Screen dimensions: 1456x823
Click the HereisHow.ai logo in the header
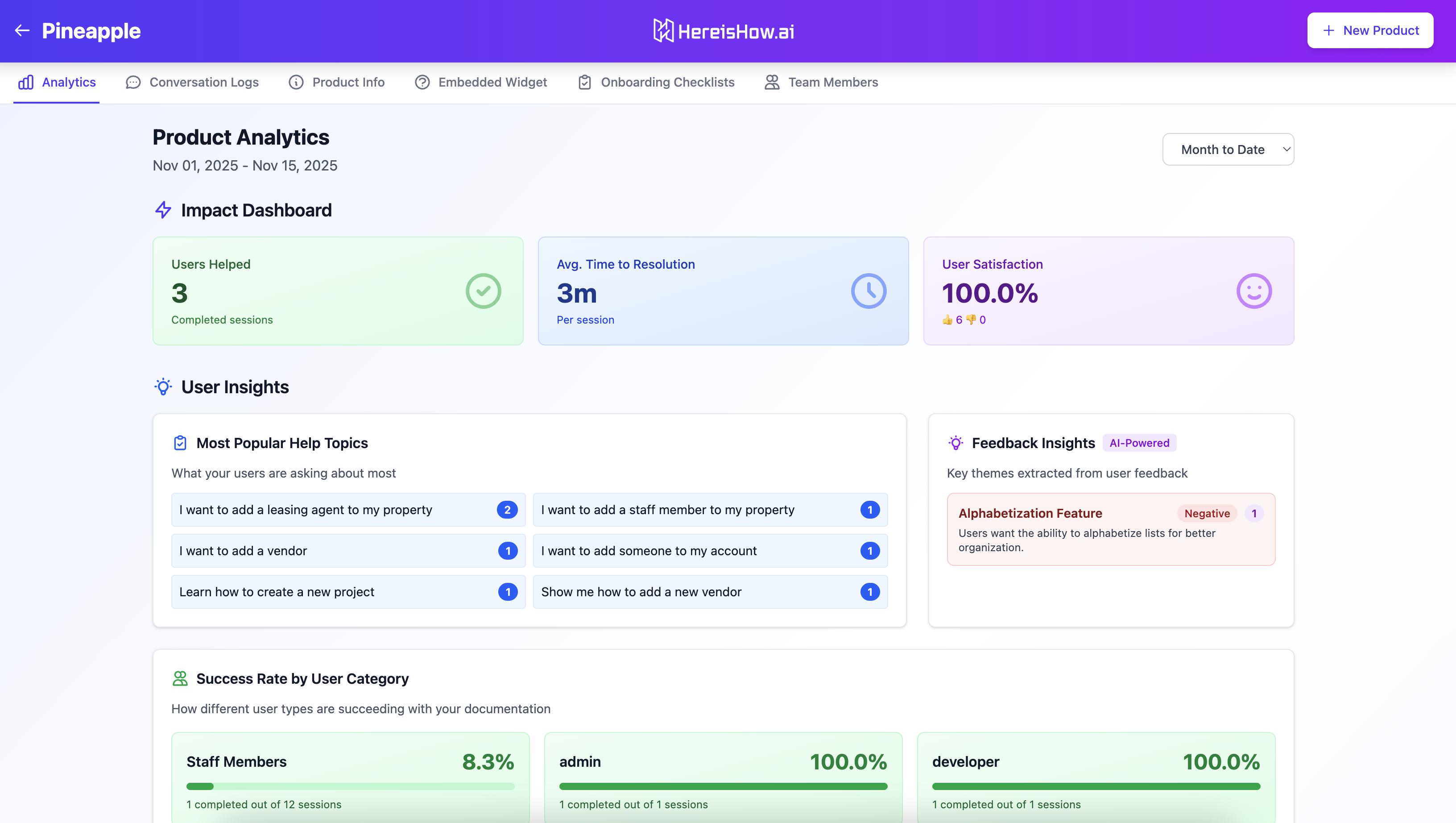coord(724,30)
